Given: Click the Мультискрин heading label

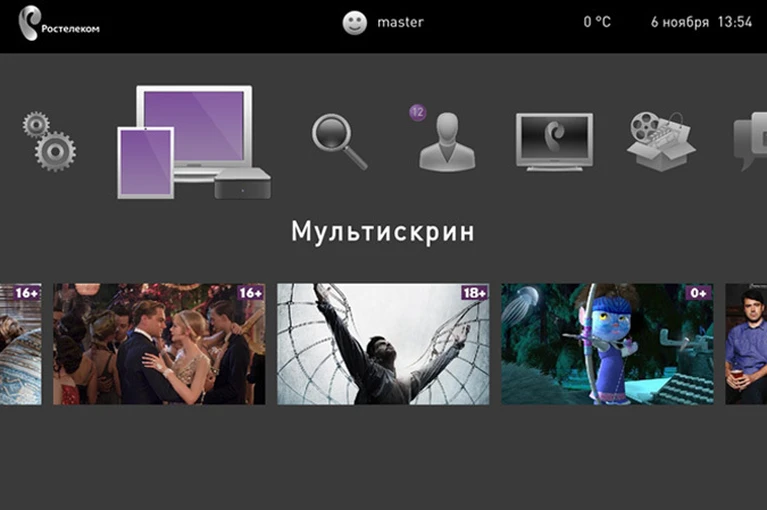Looking at the screenshot, I should (383, 231).
